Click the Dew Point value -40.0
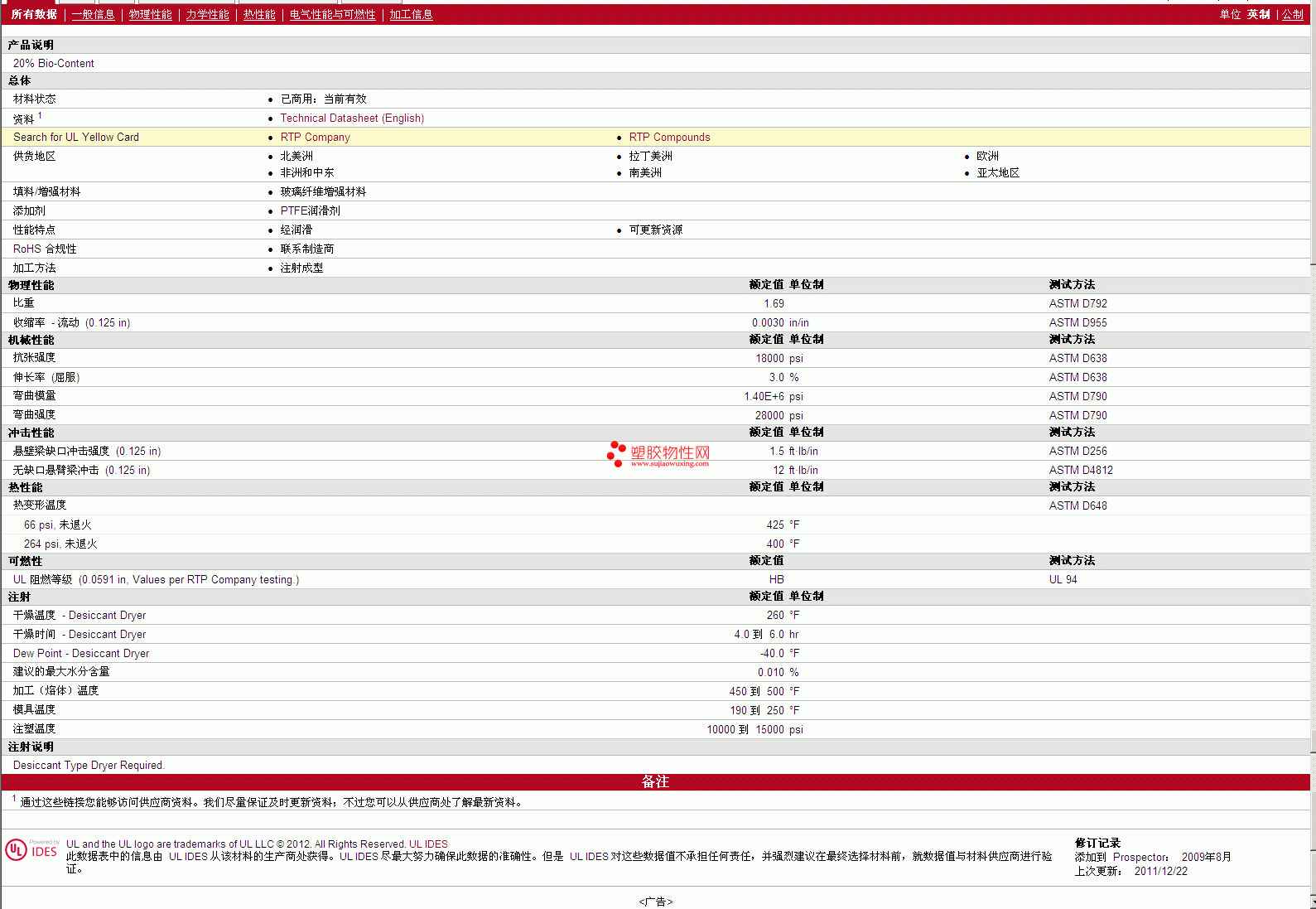The image size is (1316, 909). pyautogui.click(x=772, y=653)
